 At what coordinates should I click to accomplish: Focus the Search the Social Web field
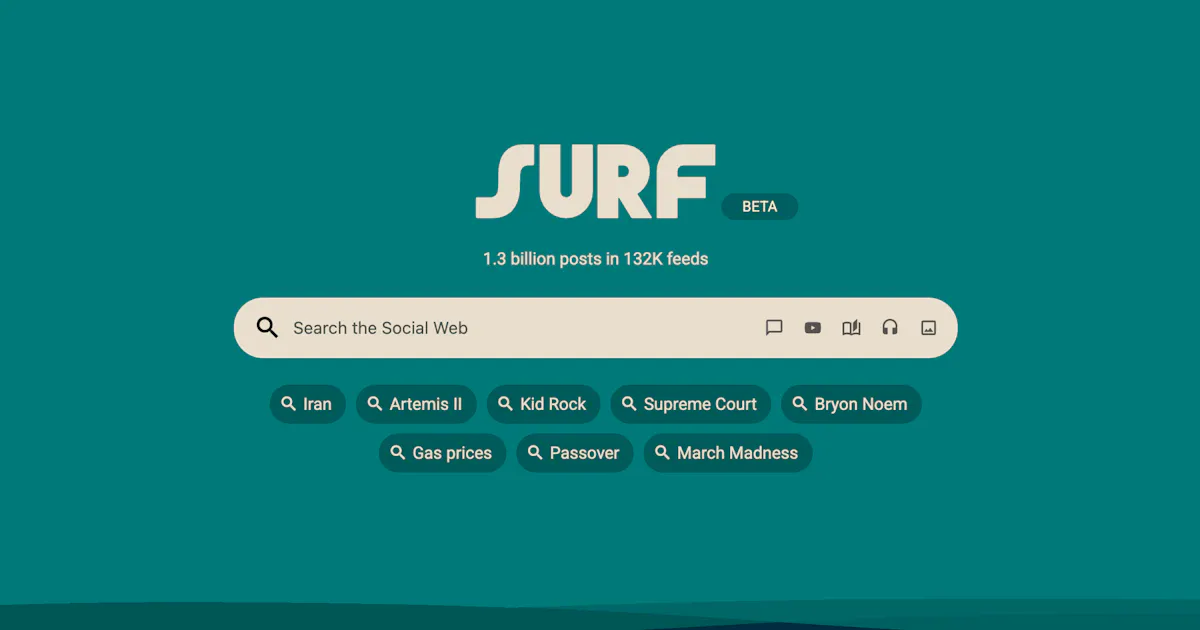pos(595,328)
